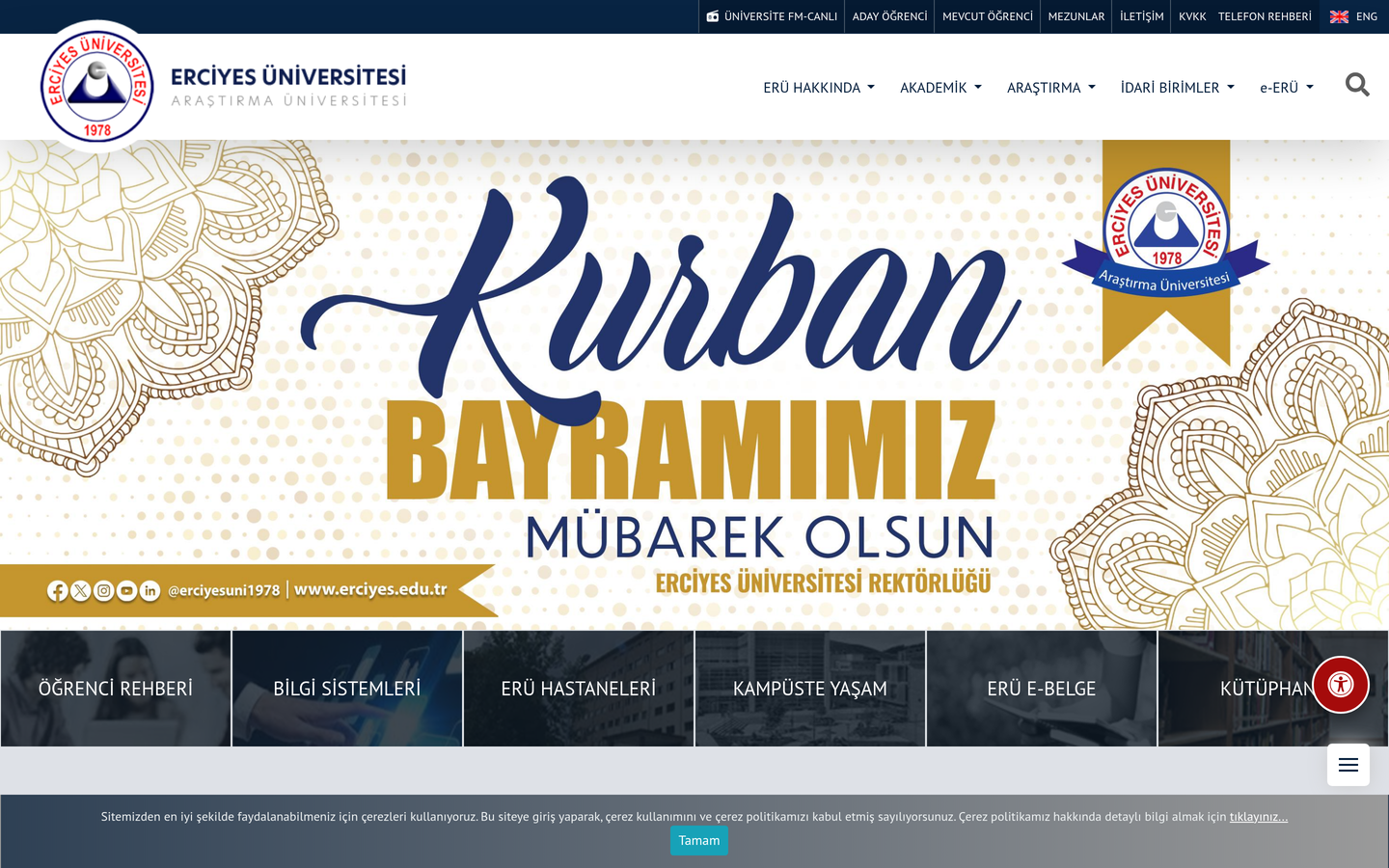Screen dimensions: 1389x868
Task: Click www.erciyes.edu.tr text on banner
Action: click(x=370, y=589)
